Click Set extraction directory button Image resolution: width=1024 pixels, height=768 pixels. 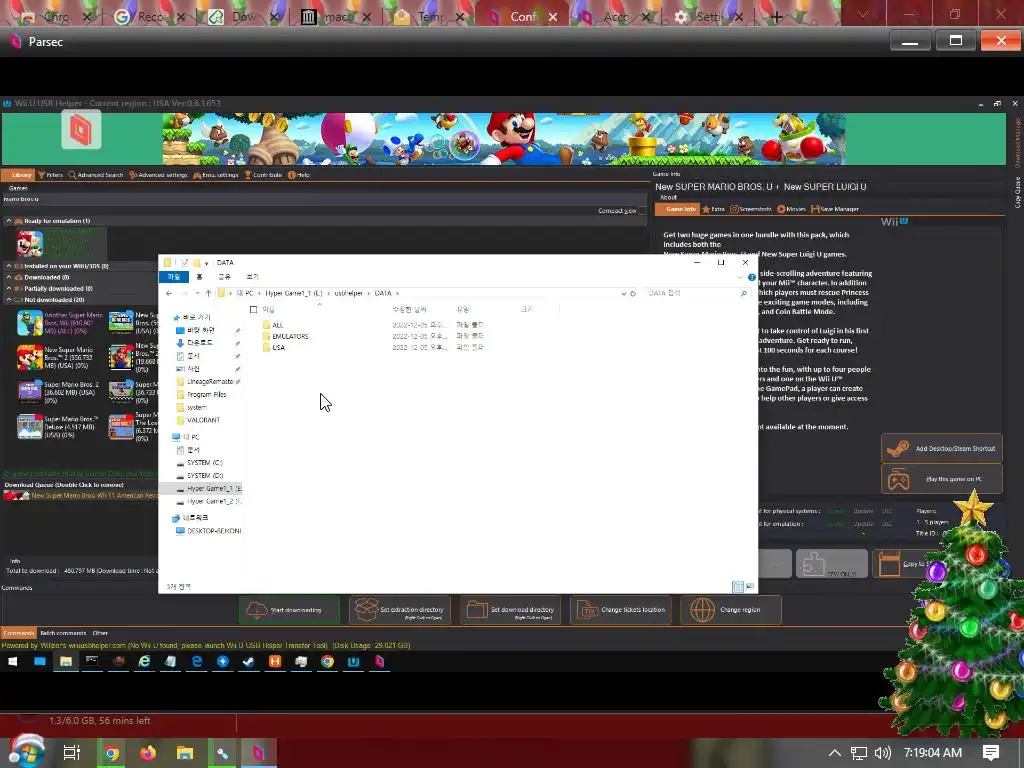(x=400, y=610)
